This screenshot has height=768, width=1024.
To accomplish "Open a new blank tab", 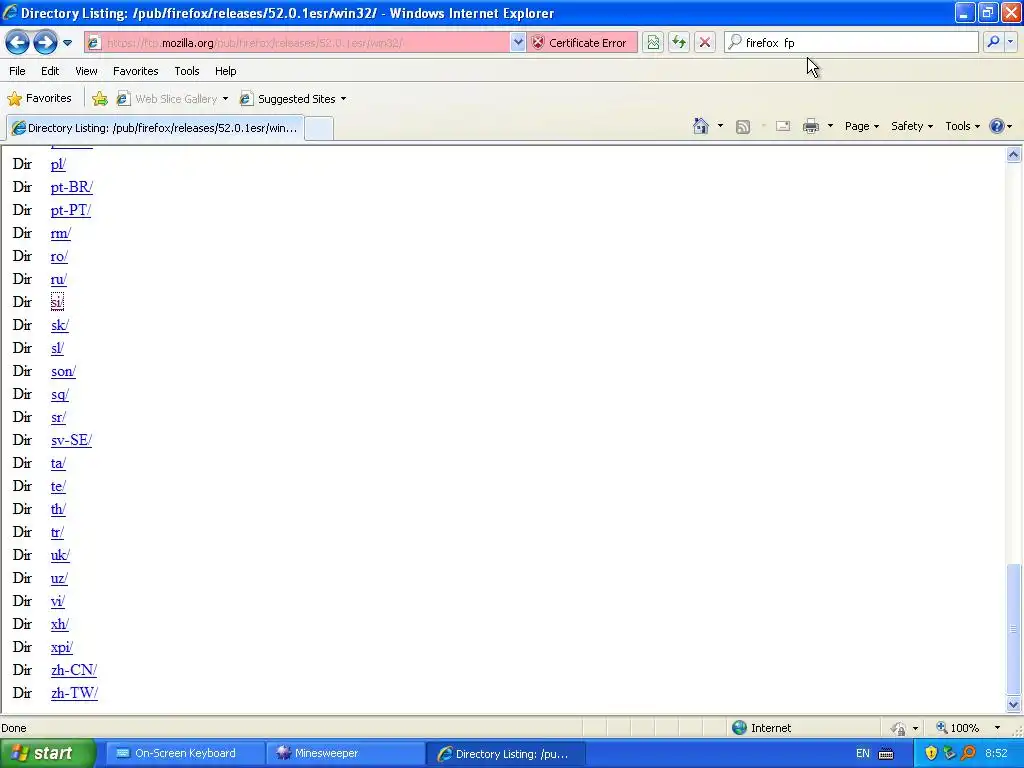I will [319, 128].
